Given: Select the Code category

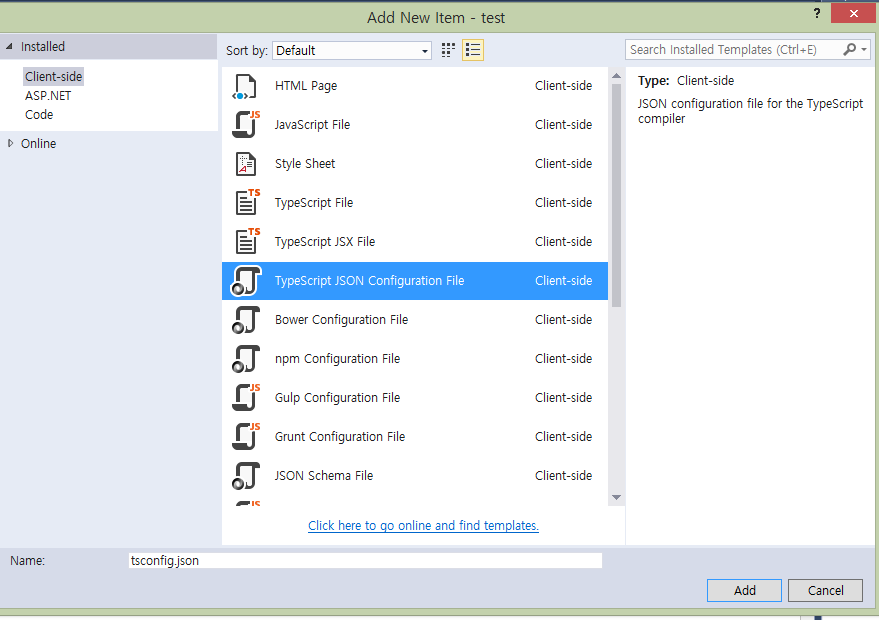Looking at the screenshot, I should click(x=39, y=114).
